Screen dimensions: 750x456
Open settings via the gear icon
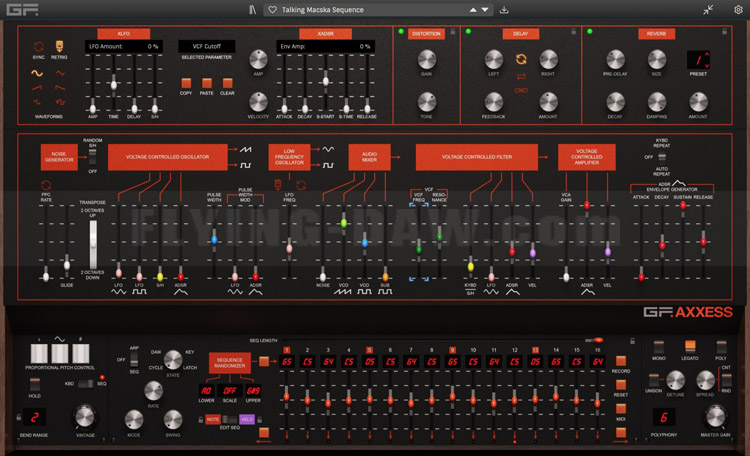[738, 10]
